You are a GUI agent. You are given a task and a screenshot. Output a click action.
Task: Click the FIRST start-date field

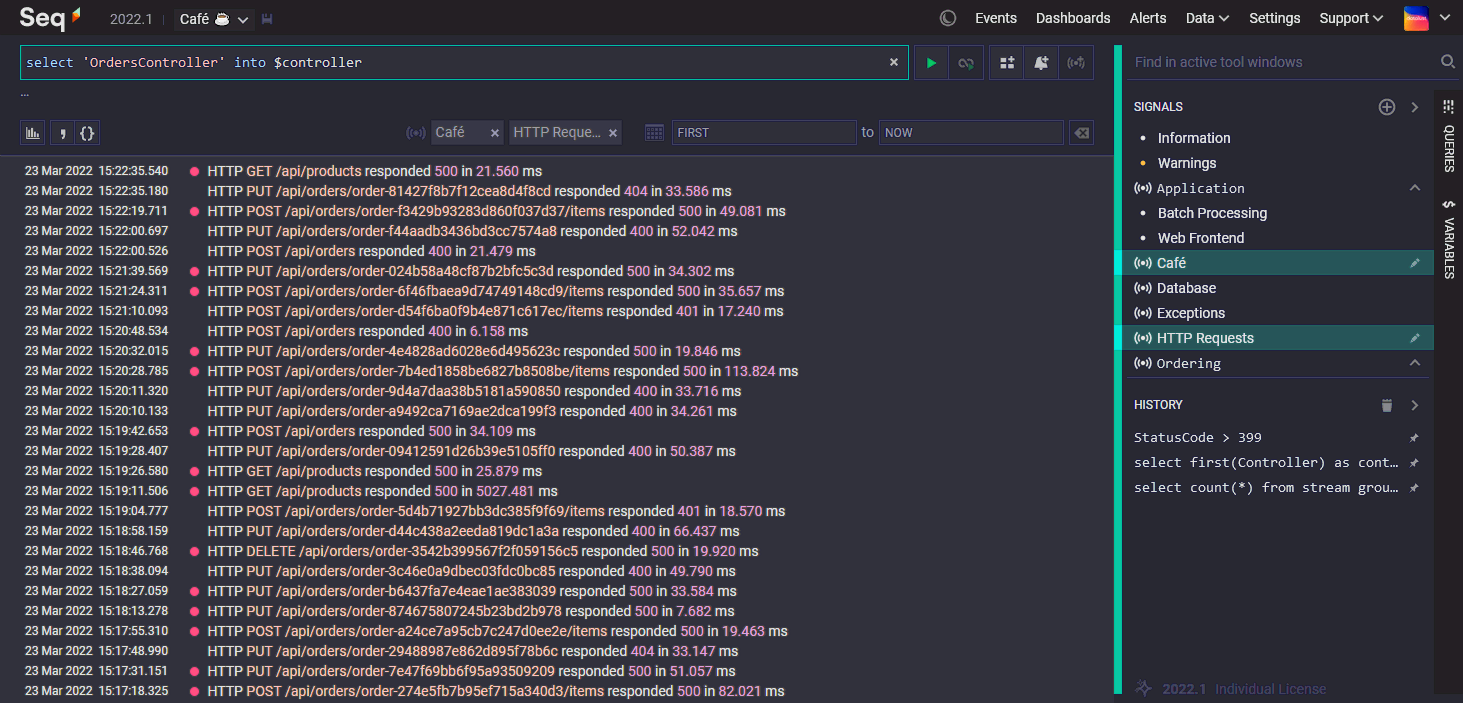[x=763, y=132]
